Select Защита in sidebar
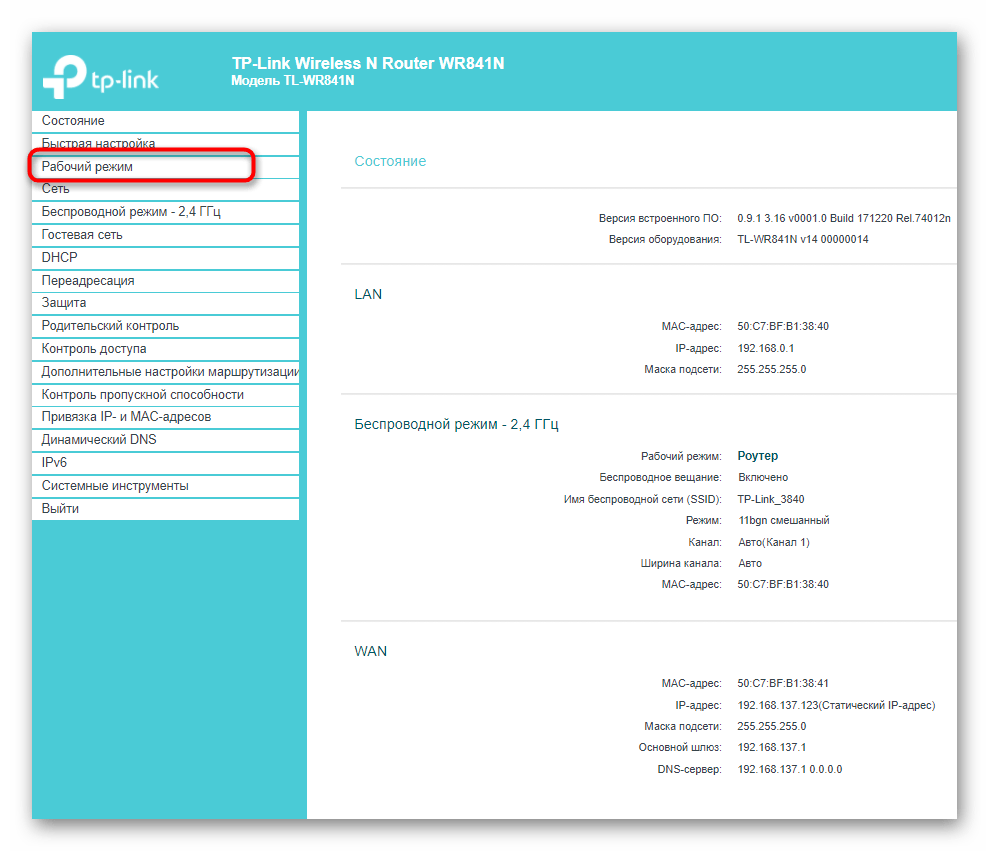Viewport: 989px width, 851px height. point(165,303)
